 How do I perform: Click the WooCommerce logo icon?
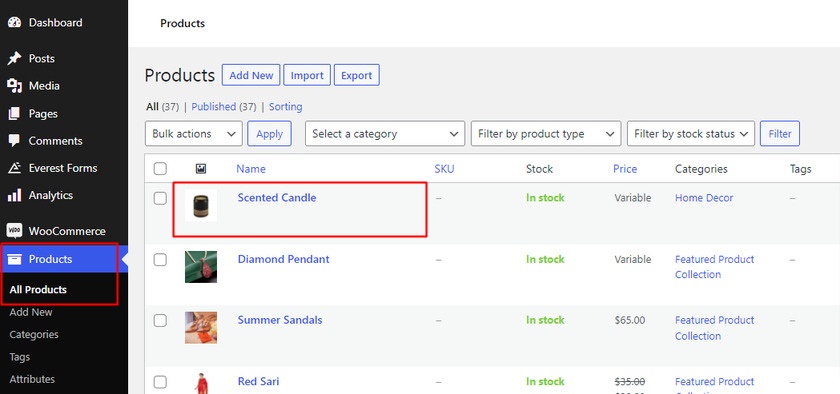pyautogui.click(x=14, y=231)
